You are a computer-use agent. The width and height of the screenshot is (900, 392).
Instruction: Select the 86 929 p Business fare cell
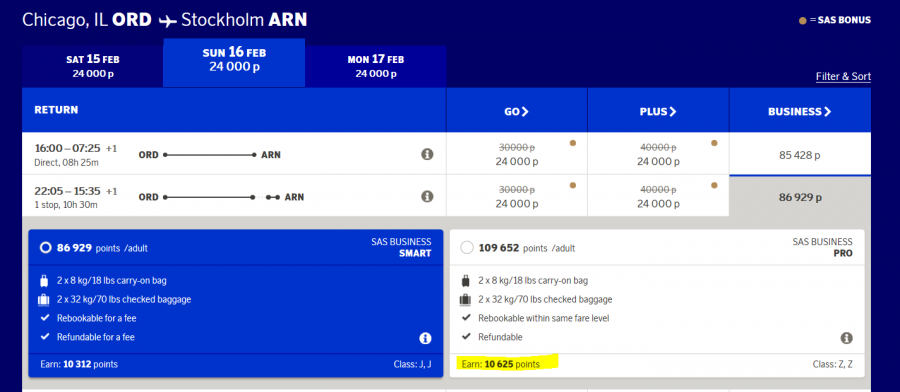click(800, 197)
